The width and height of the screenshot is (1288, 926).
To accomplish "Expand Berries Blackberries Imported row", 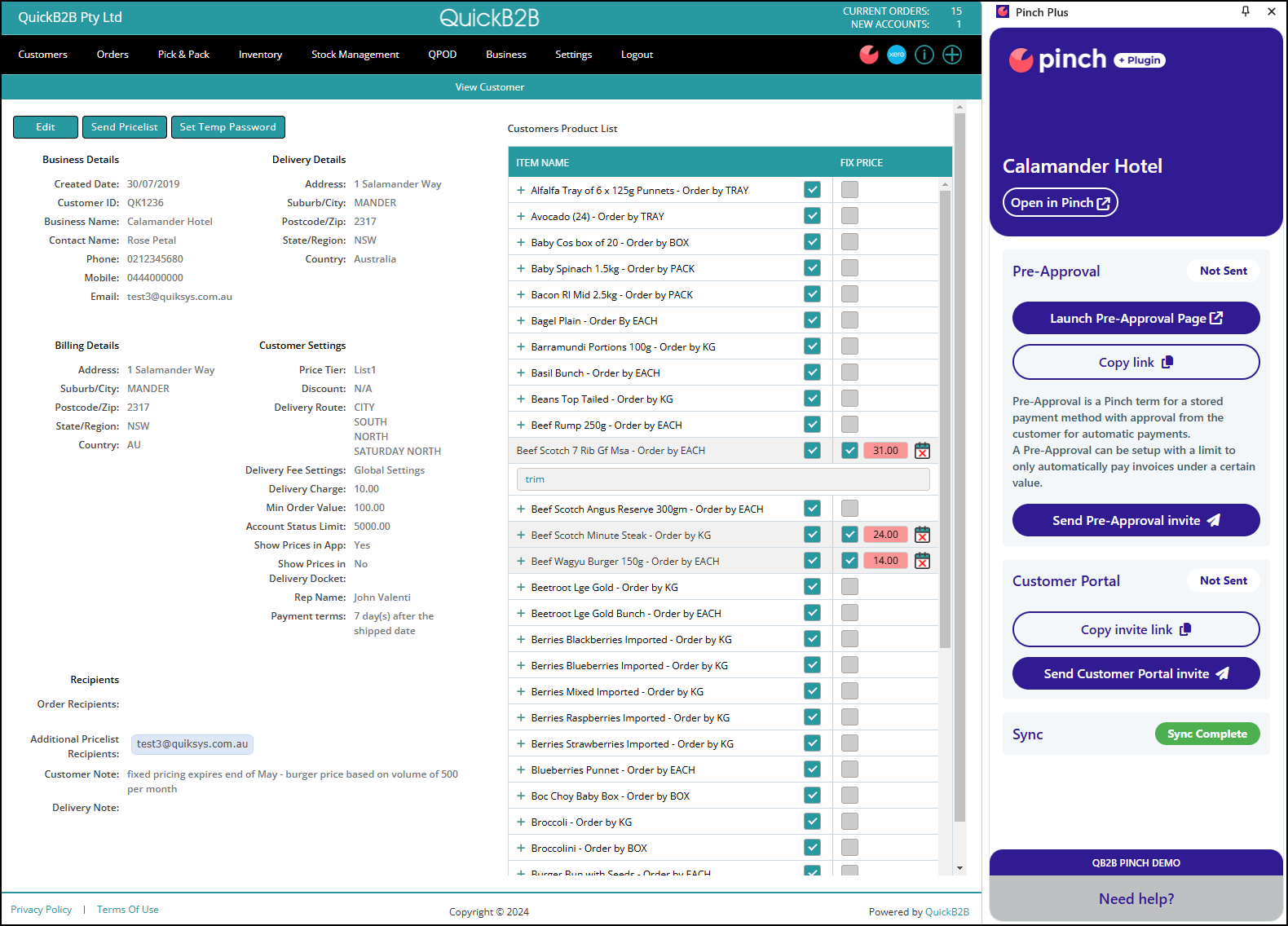I will coord(521,639).
